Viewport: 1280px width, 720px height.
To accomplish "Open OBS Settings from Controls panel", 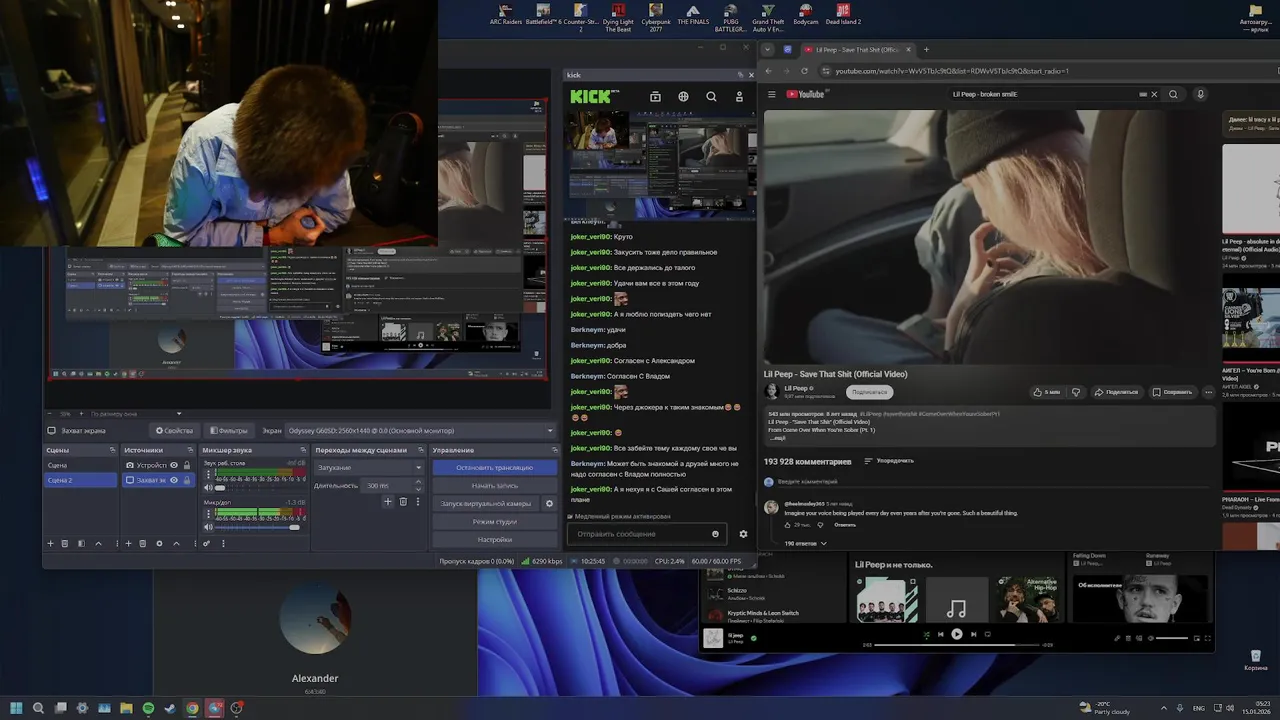I will 494,540.
